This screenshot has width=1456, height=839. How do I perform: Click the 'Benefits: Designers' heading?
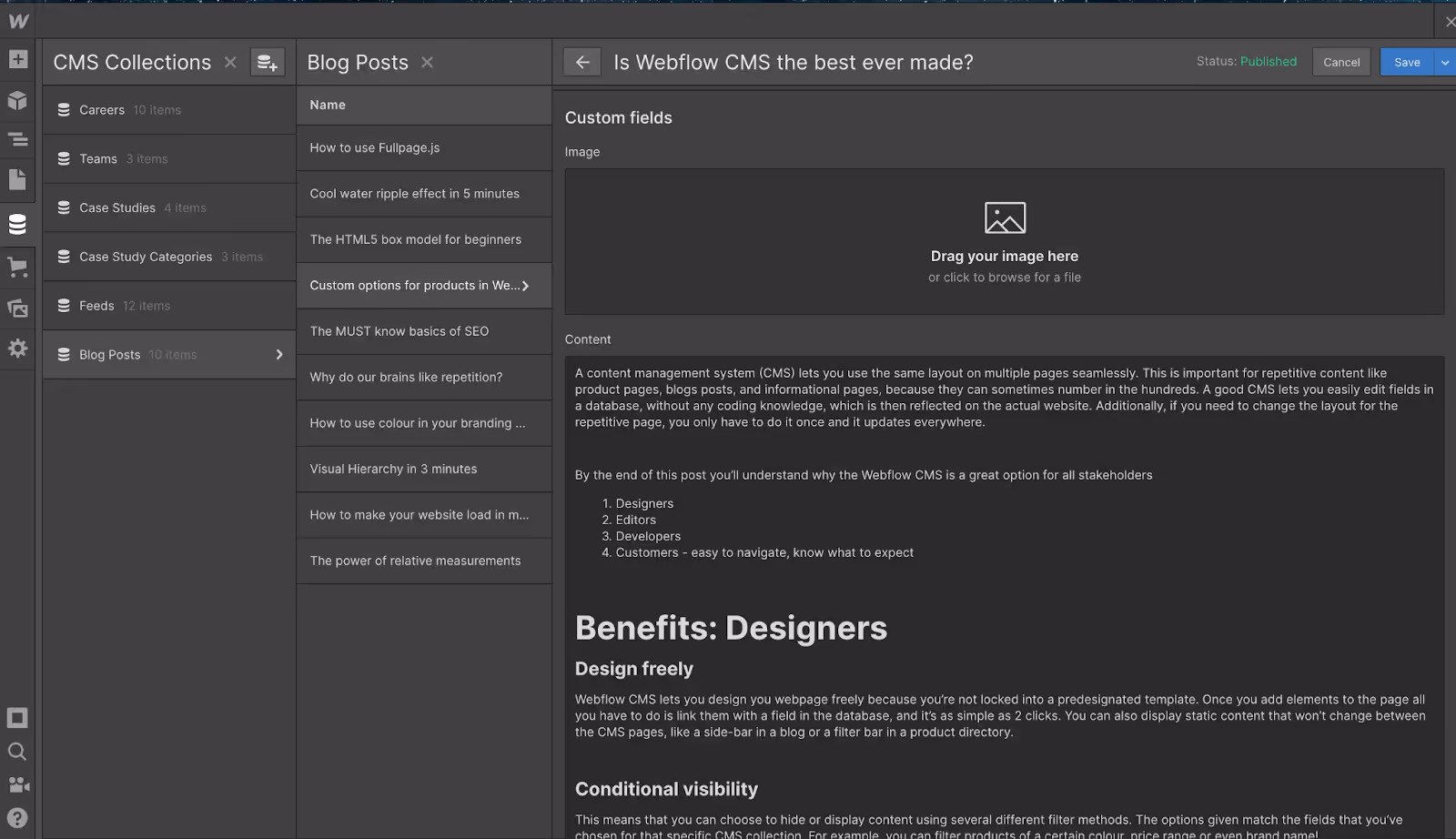pyautogui.click(x=731, y=628)
